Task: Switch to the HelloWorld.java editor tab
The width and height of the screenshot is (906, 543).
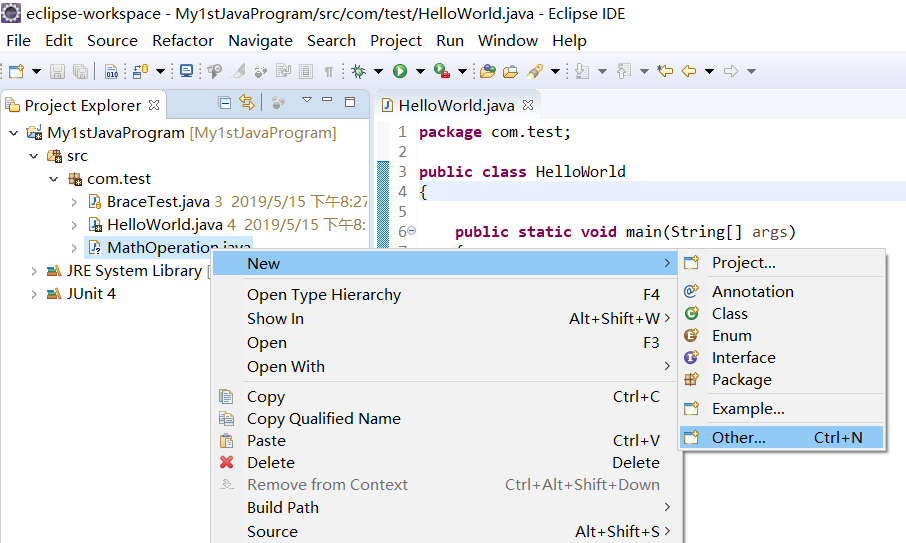Action: tap(456, 105)
